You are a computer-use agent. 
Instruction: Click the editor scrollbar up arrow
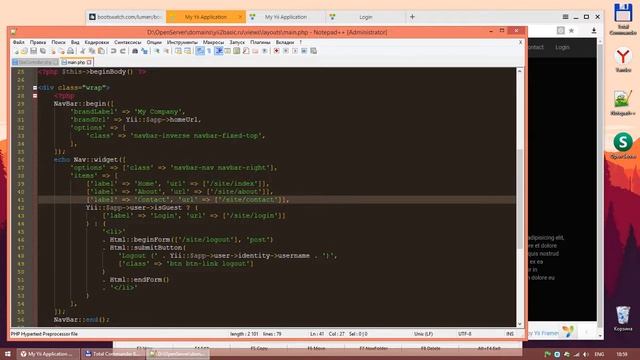coord(520,71)
